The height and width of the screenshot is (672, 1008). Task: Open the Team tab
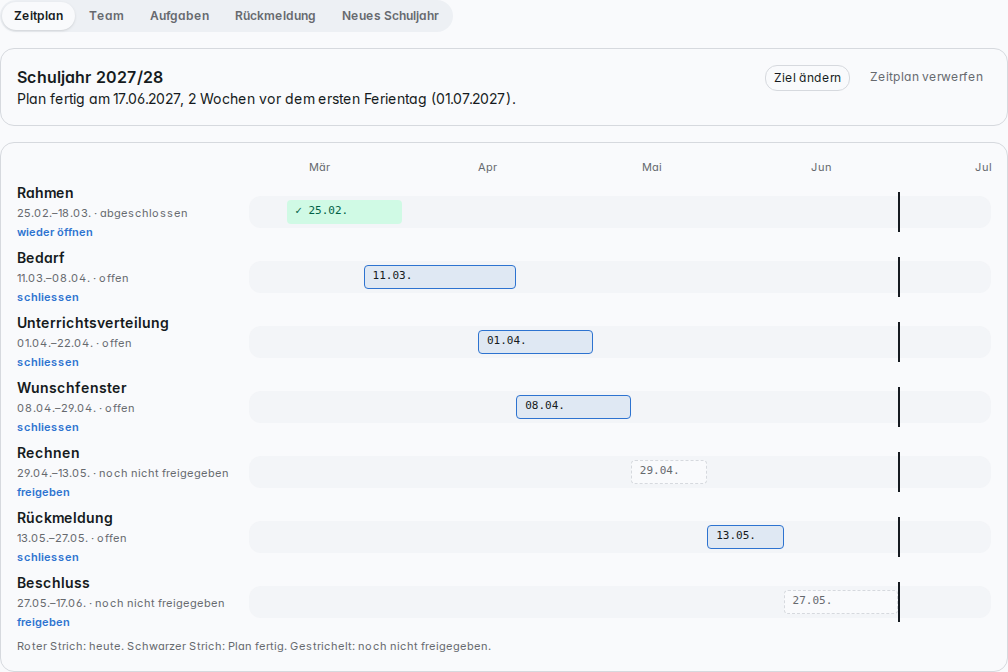coord(106,16)
